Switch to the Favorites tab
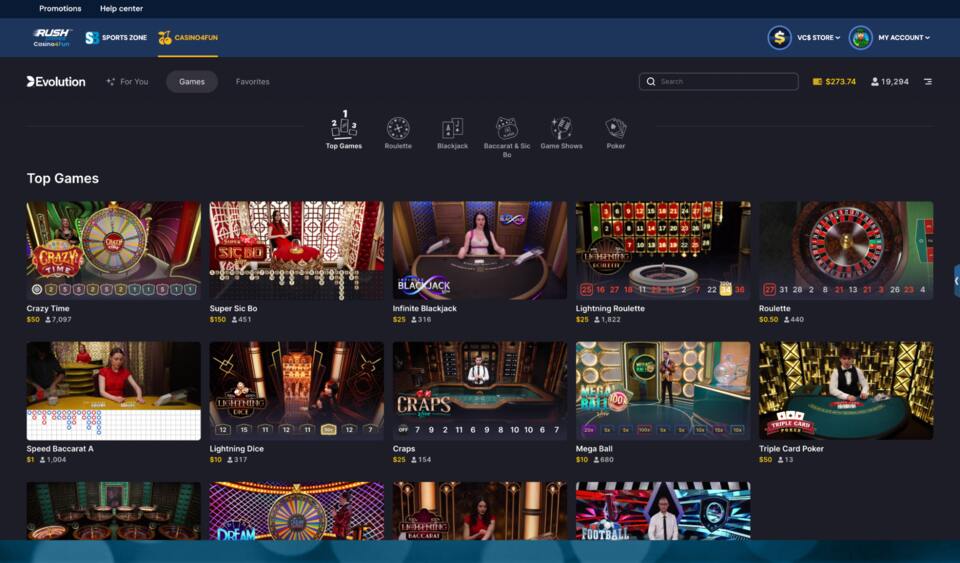Screen dimensions: 960x563 (252, 82)
